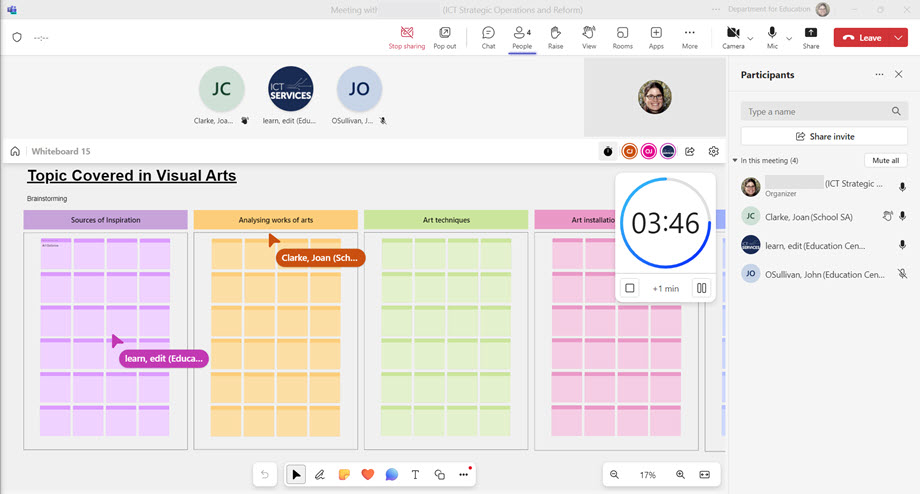Add a sticky note
The image size is (920, 494).
[x=344, y=475]
